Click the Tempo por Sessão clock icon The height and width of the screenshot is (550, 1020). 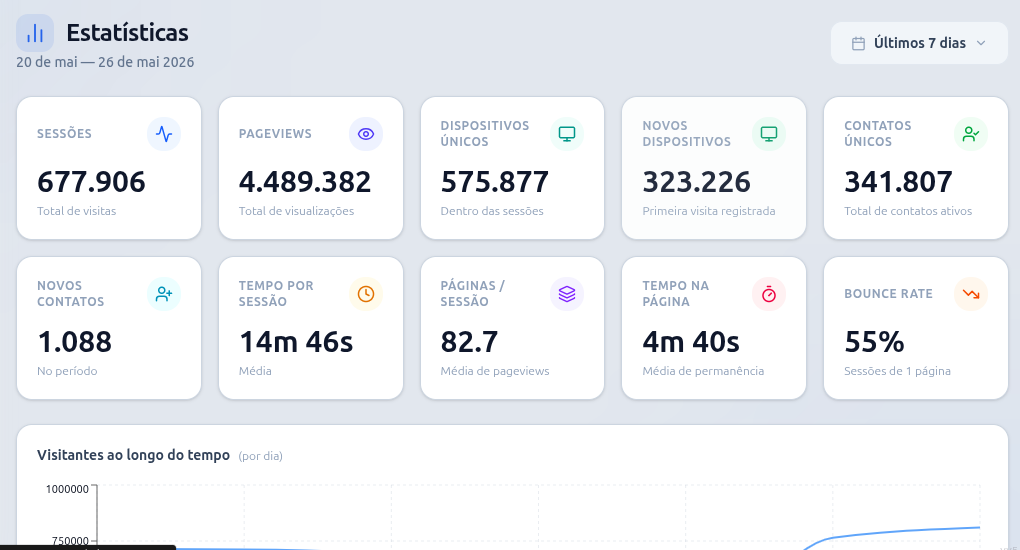click(366, 294)
